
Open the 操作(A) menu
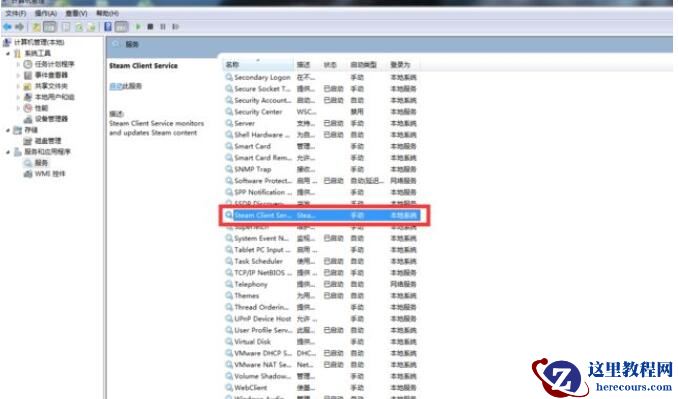[46, 13]
